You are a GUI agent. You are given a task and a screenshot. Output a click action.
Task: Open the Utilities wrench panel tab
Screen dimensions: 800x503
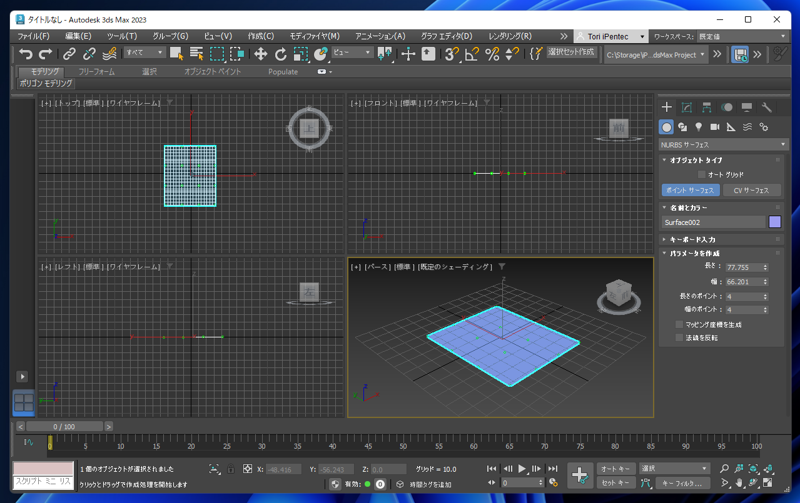(766, 107)
